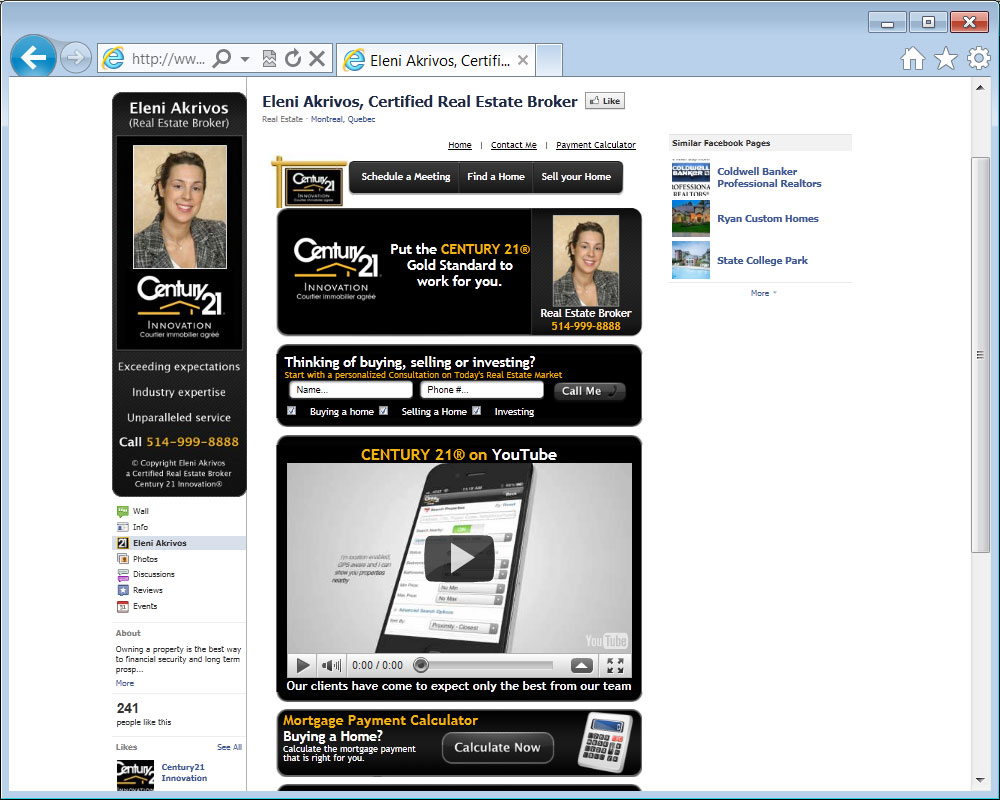Click the calculator image icon
This screenshot has width=1000, height=800.
point(605,743)
